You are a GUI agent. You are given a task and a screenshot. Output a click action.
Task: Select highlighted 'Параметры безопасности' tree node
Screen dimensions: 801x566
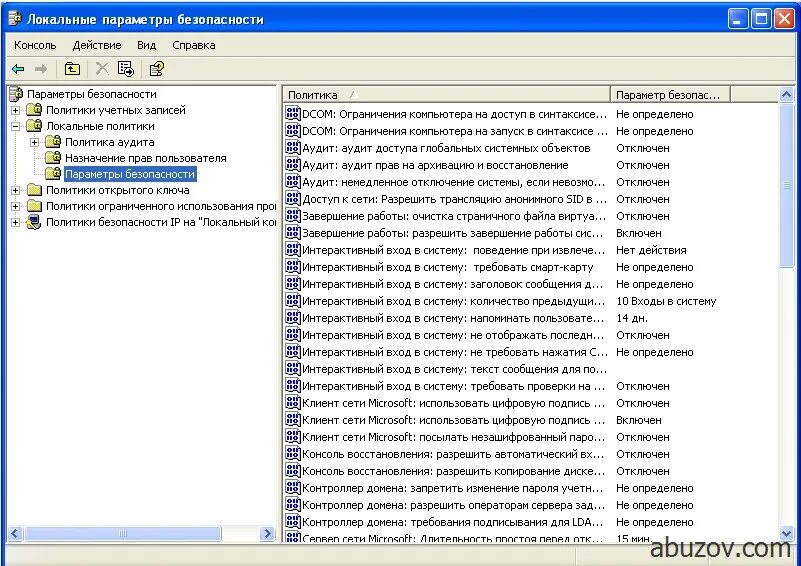(130, 174)
